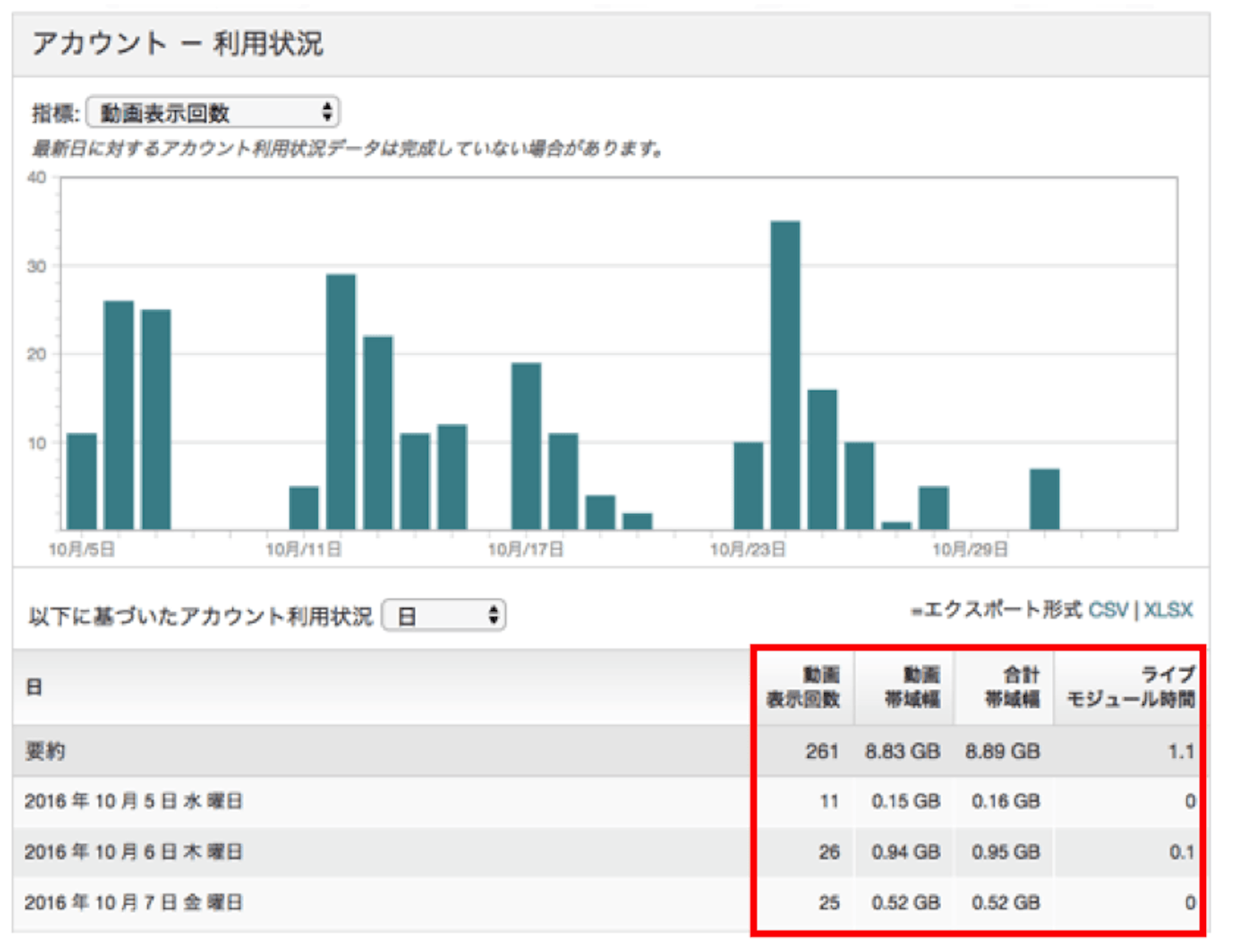Click the 10月/23日 axis label
1233x952 pixels.
click(748, 550)
